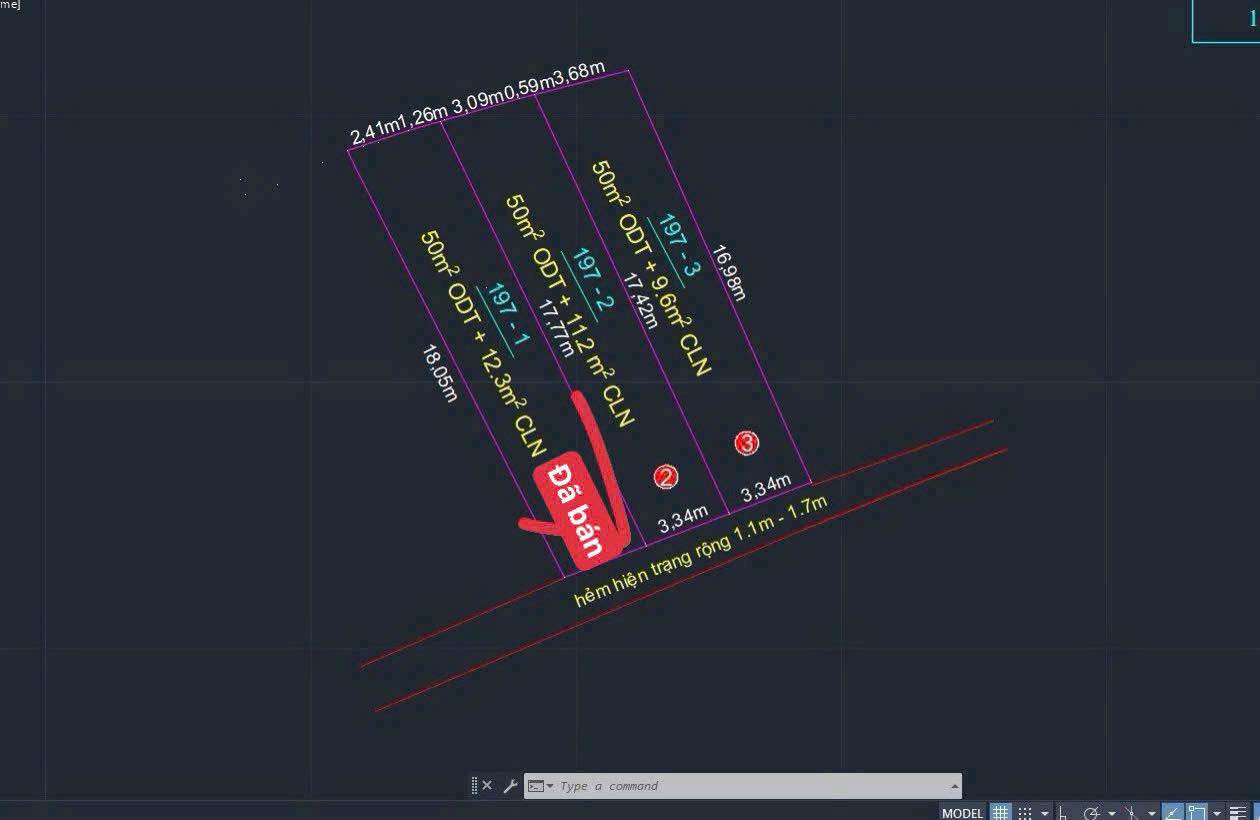
Task: Select the '17,42m' dimension text
Action: click(x=640, y=299)
